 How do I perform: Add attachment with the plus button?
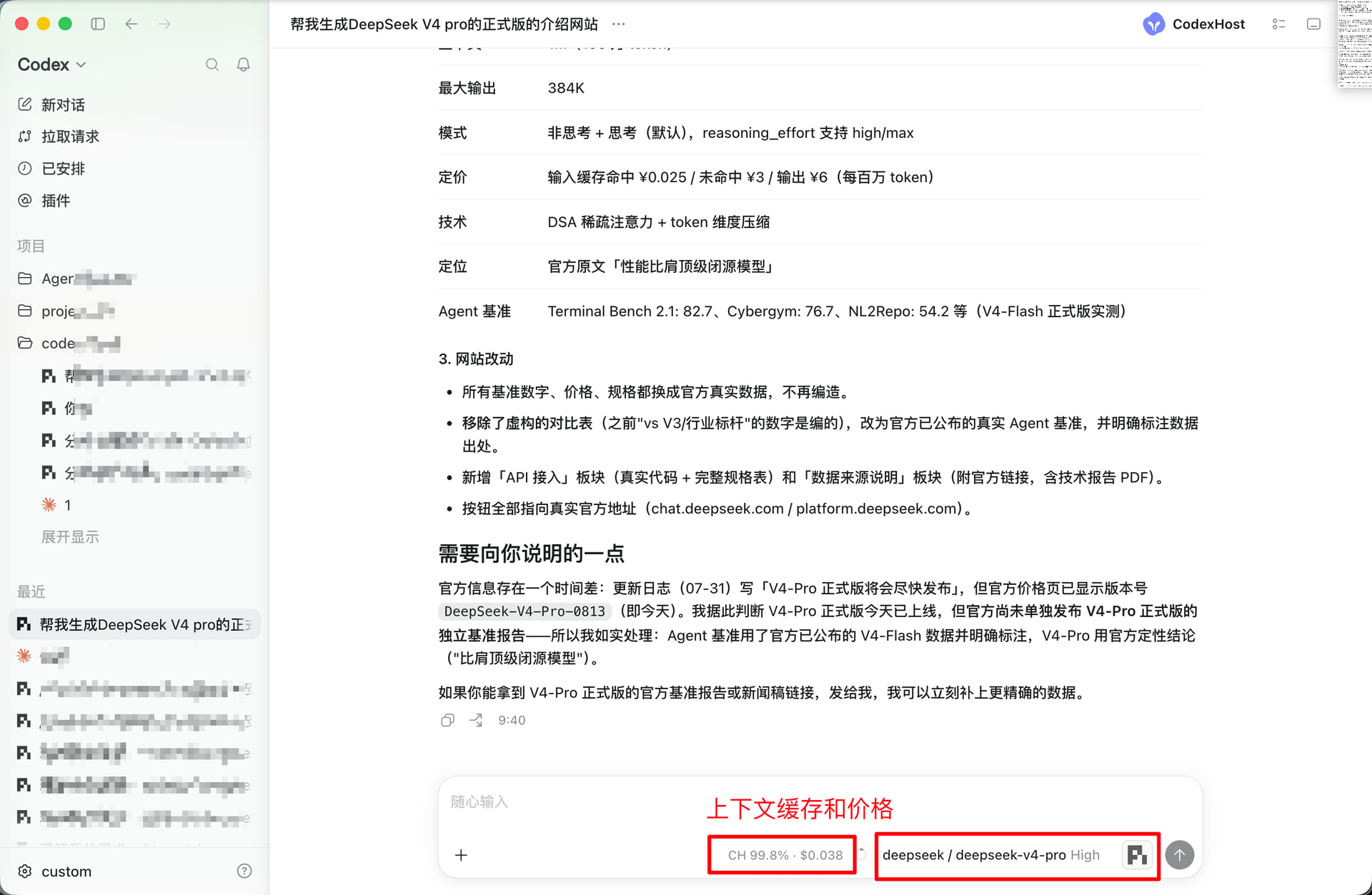461,855
